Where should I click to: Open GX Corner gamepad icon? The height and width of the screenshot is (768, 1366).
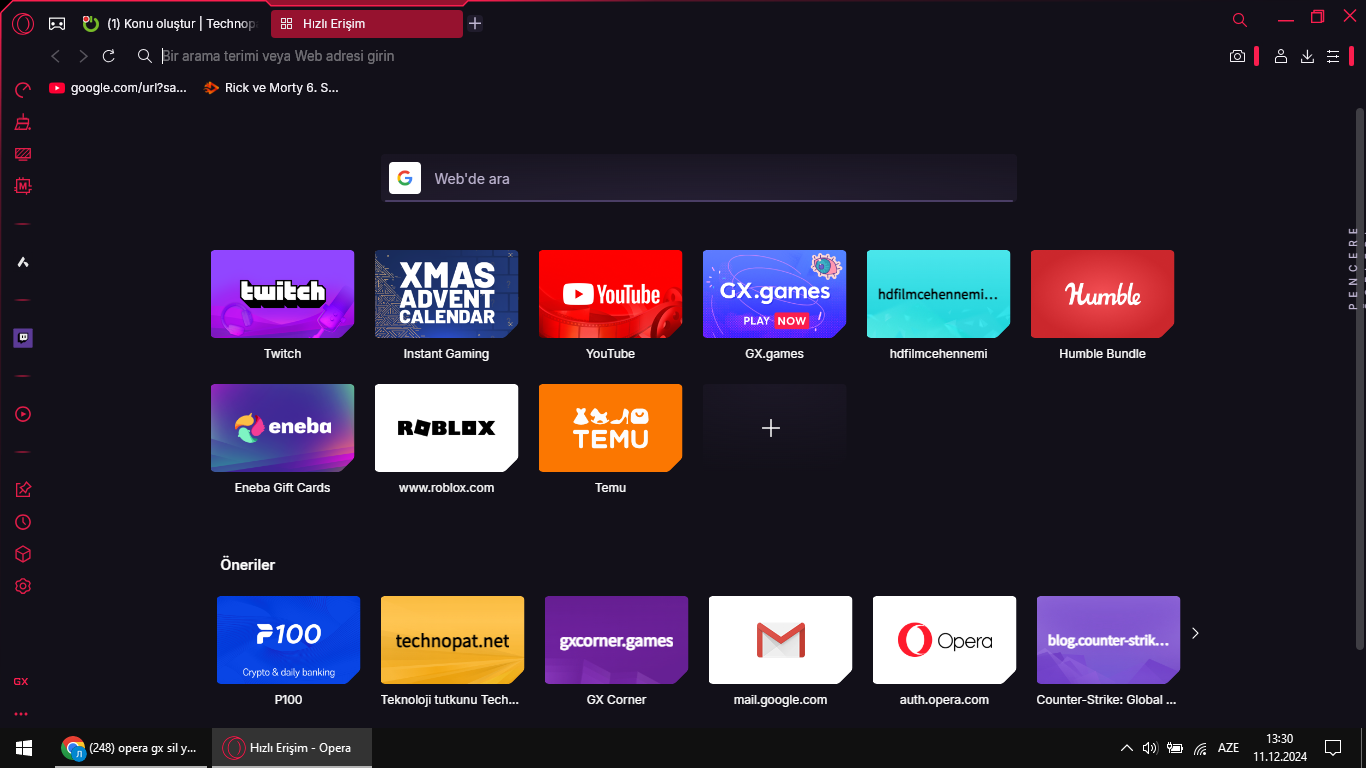pyautogui.click(x=58, y=23)
